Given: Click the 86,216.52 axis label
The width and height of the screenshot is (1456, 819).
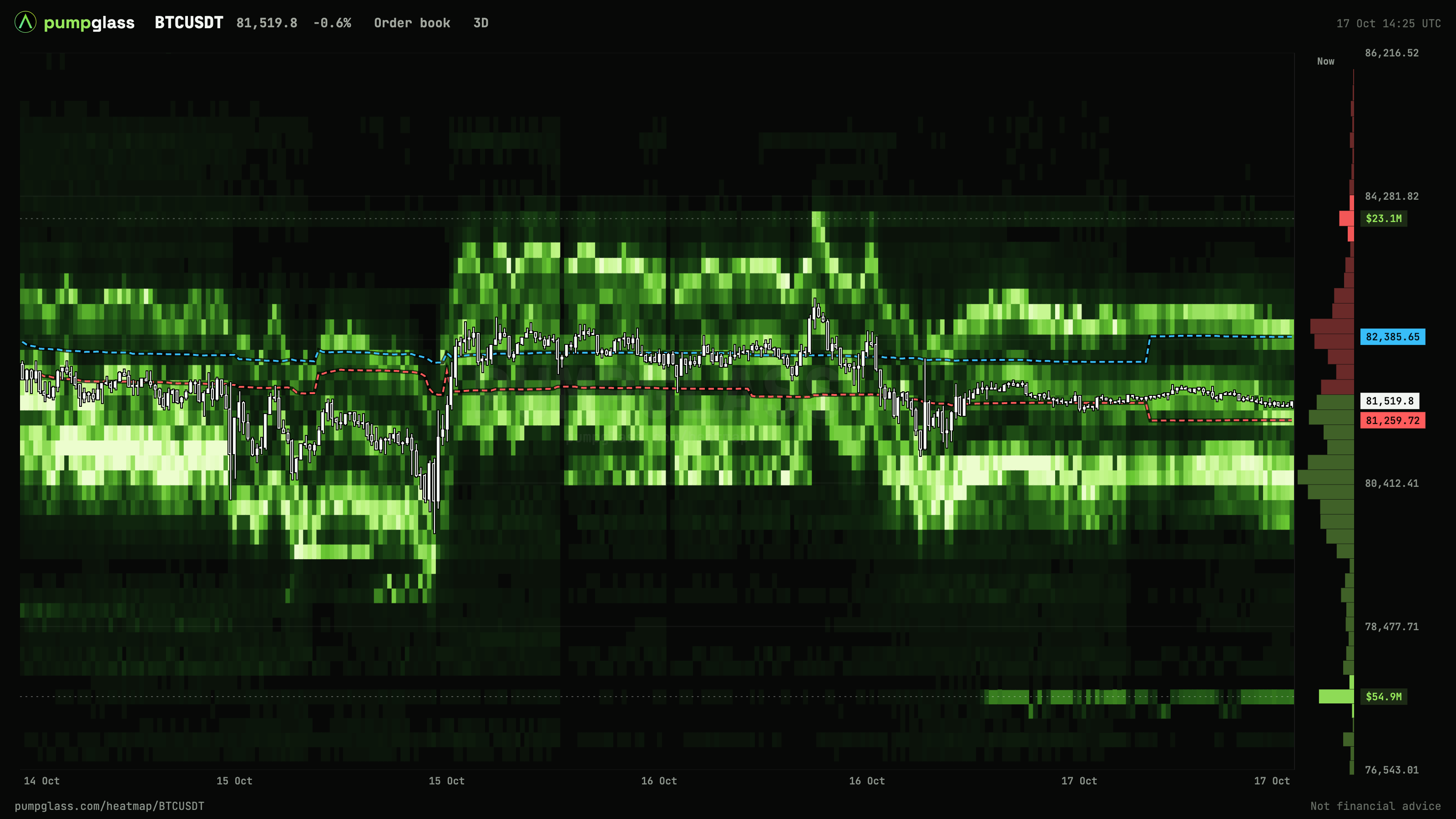Looking at the screenshot, I should coord(1391,53).
